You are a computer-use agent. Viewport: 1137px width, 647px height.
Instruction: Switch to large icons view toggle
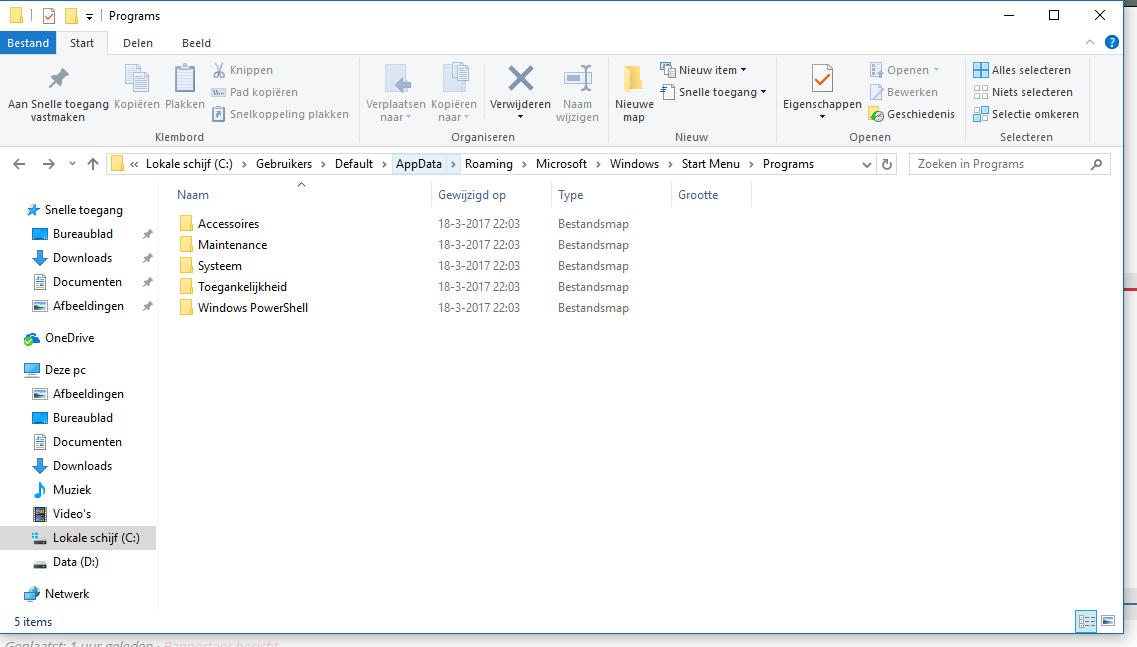pyautogui.click(x=1108, y=621)
